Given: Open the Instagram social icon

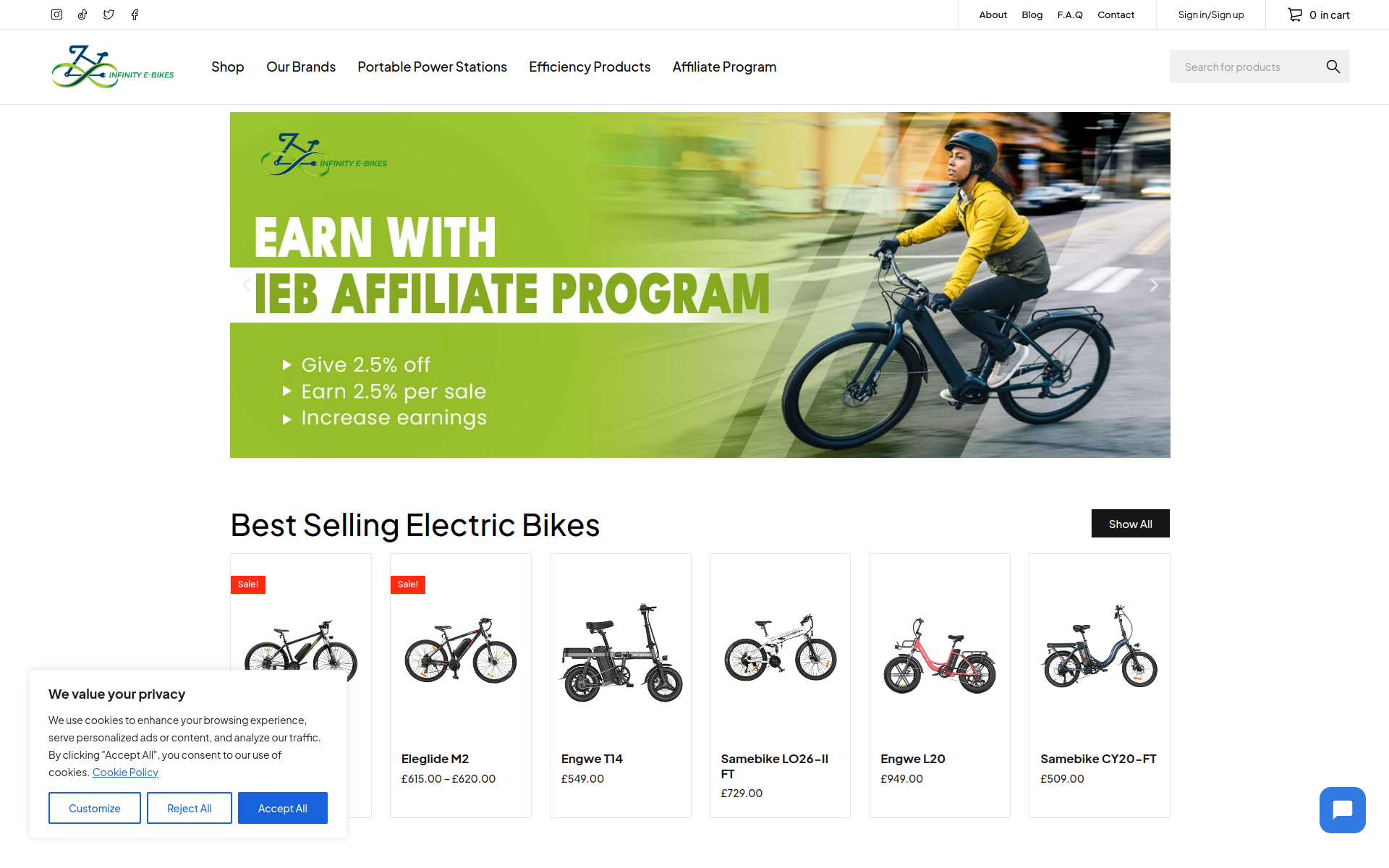Looking at the screenshot, I should coord(56,14).
